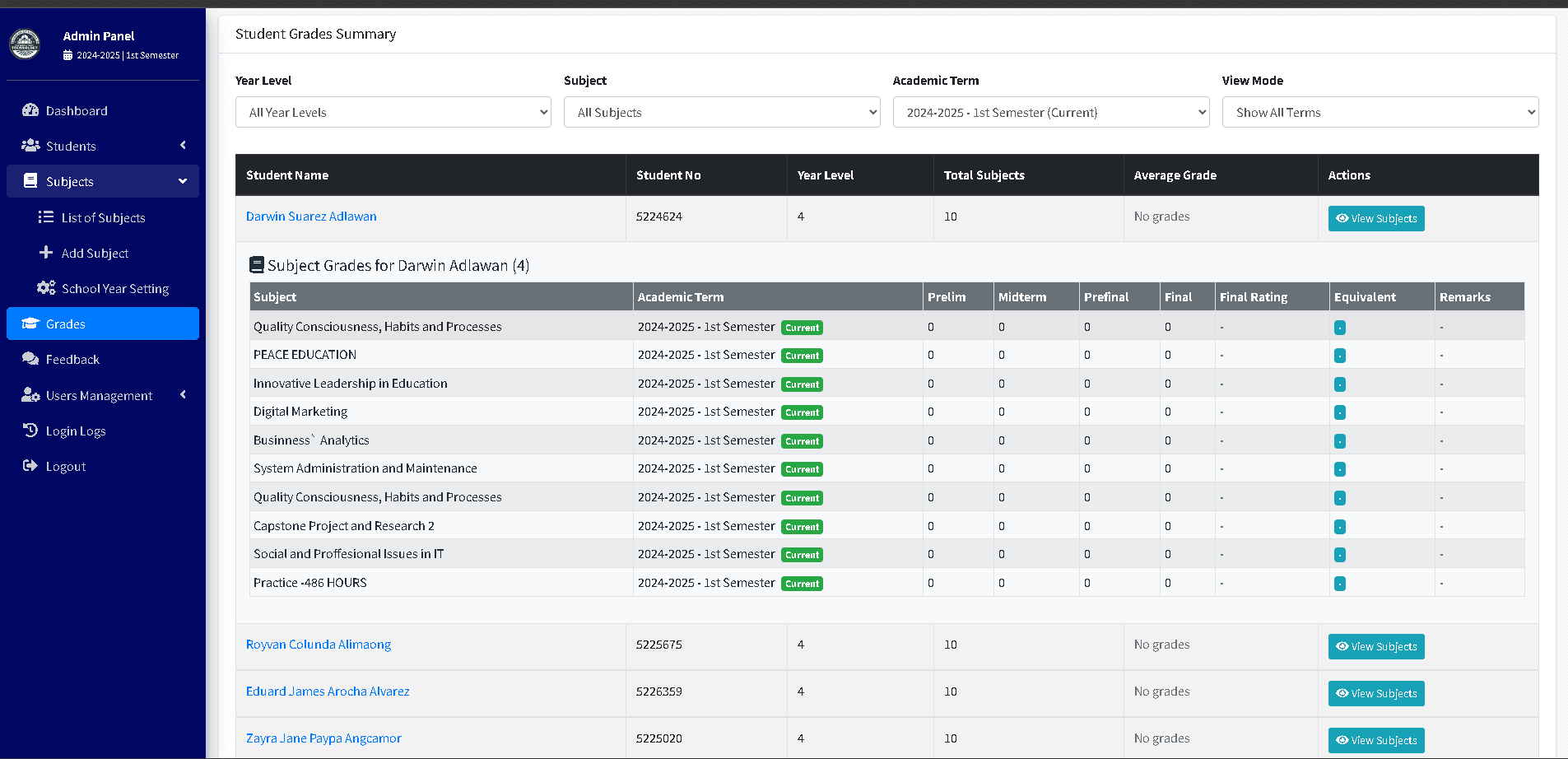This screenshot has width=1568, height=759.
Task: Click the plus icon for Add Subject
Action: click(46, 253)
